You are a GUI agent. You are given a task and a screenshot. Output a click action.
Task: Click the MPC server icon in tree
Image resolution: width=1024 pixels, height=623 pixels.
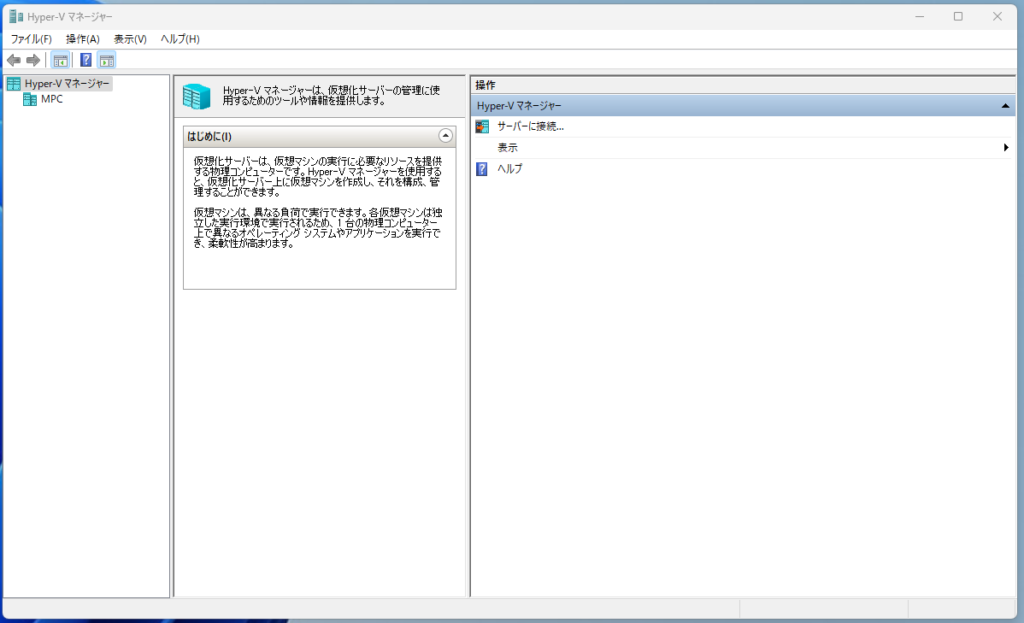coord(29,99)
